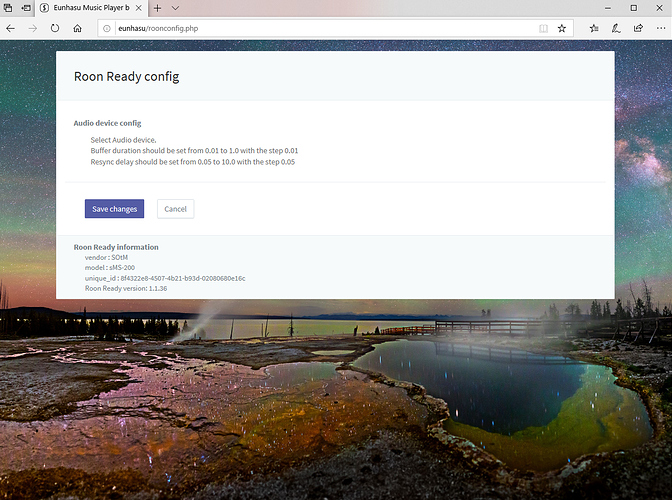Select the Eunhasu Music Player tab
672x500 pixels.
pos(91,8)
